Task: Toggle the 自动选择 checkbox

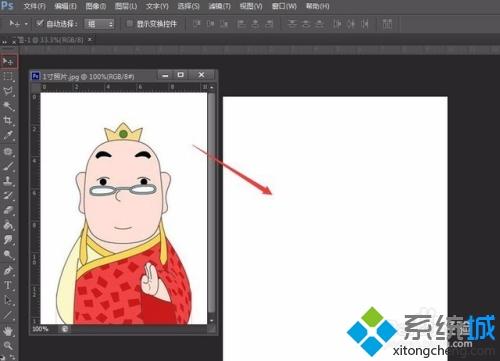Action: coord(40,23)
